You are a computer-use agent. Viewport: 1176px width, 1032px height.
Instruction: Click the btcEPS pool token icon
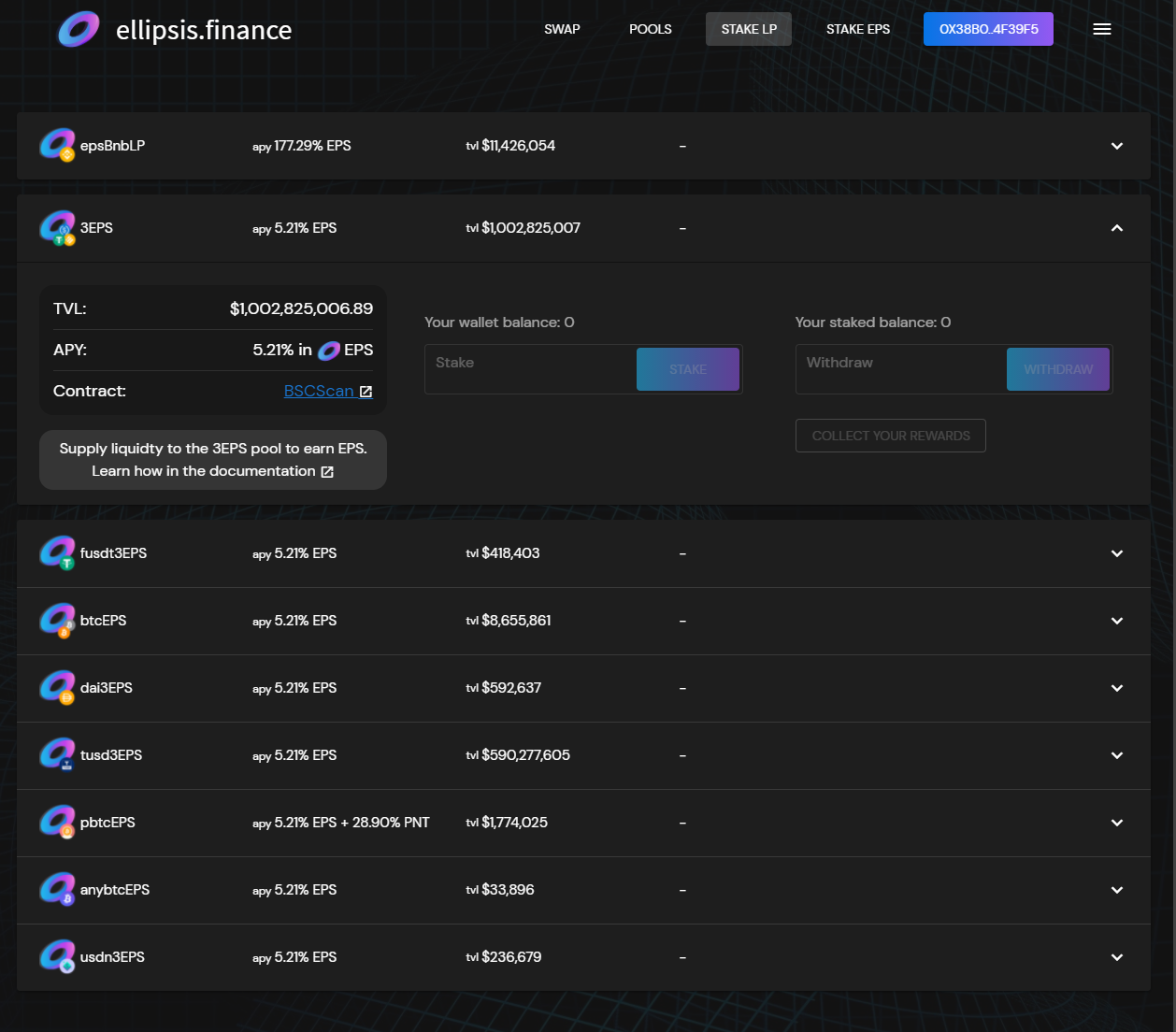57,621
